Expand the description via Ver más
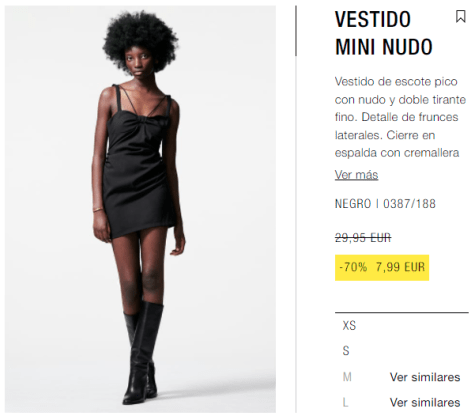 356,175
